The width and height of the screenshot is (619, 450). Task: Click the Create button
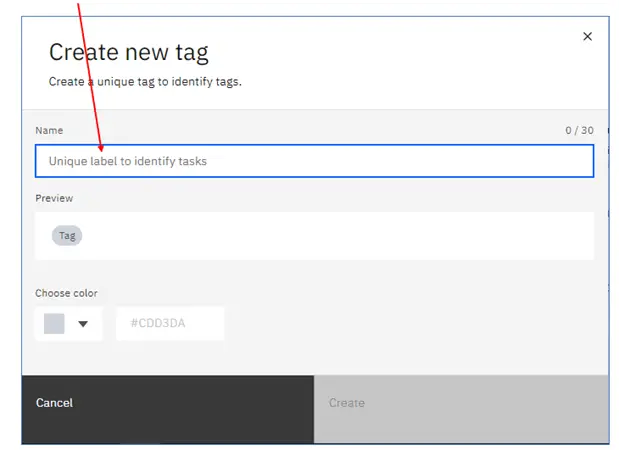461,410
